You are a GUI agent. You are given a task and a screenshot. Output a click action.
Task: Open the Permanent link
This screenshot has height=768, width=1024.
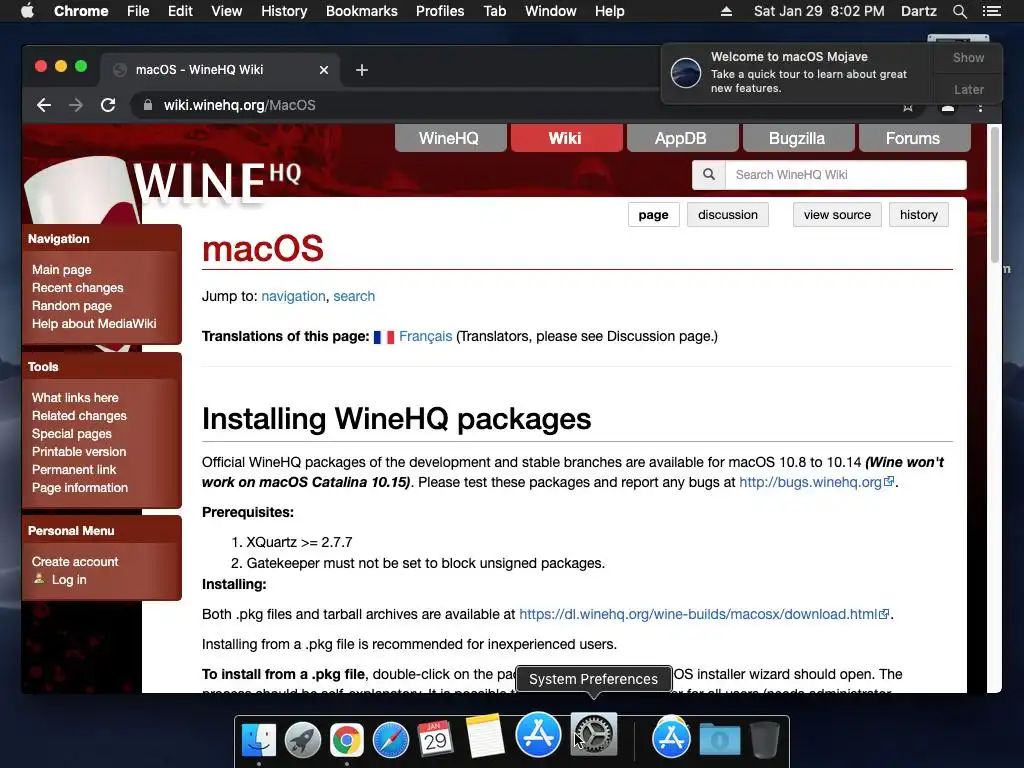pos(74,470)
